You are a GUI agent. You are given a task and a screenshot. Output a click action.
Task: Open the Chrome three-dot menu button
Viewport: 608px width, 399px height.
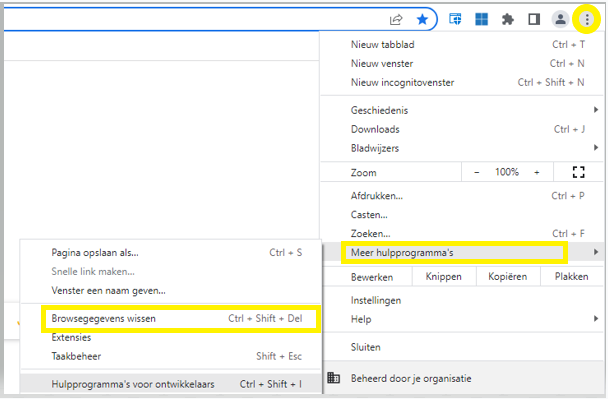(587, 19)
